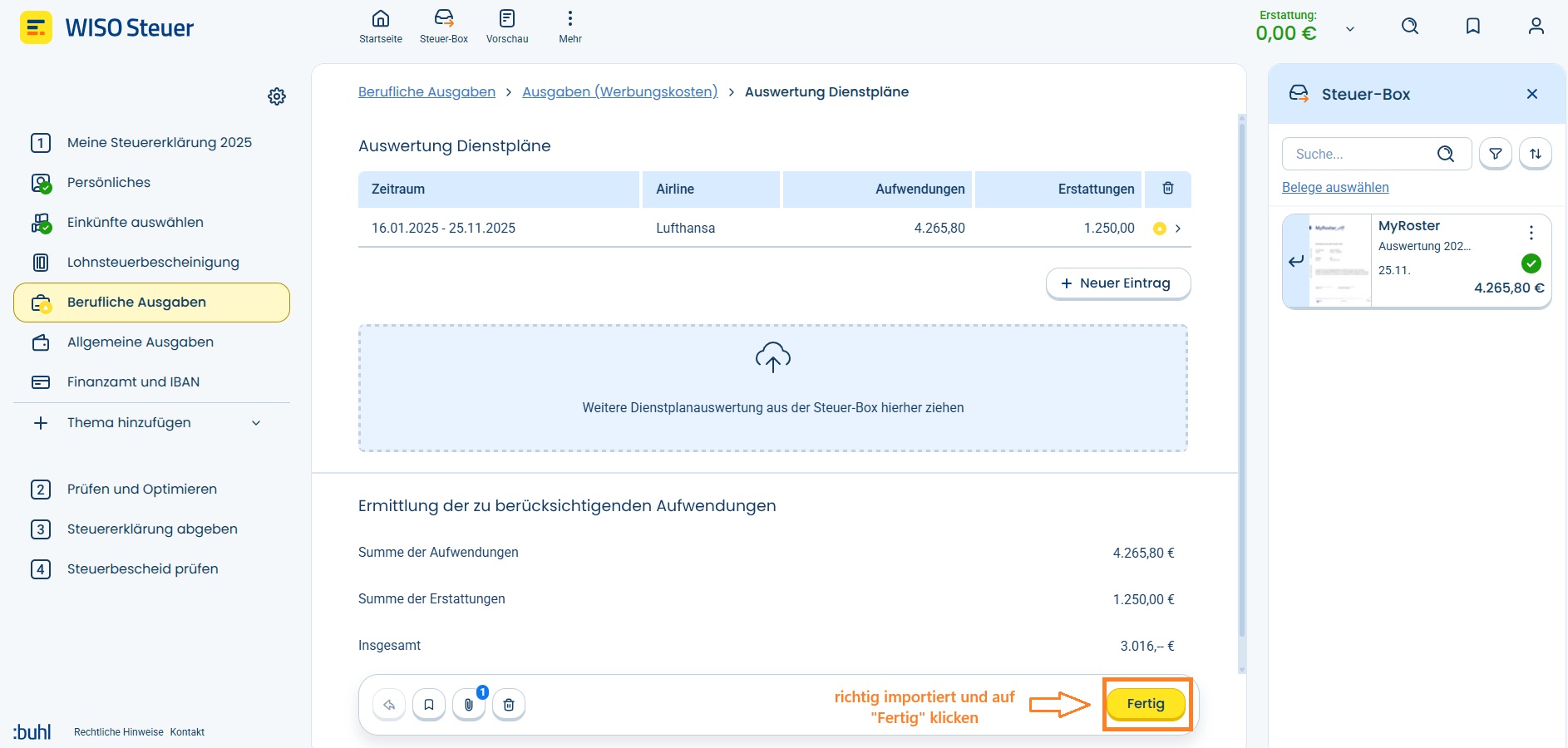Select Berufliche Ausgaben in the sidebar
1568x748 pixels.
coord(151,303)
